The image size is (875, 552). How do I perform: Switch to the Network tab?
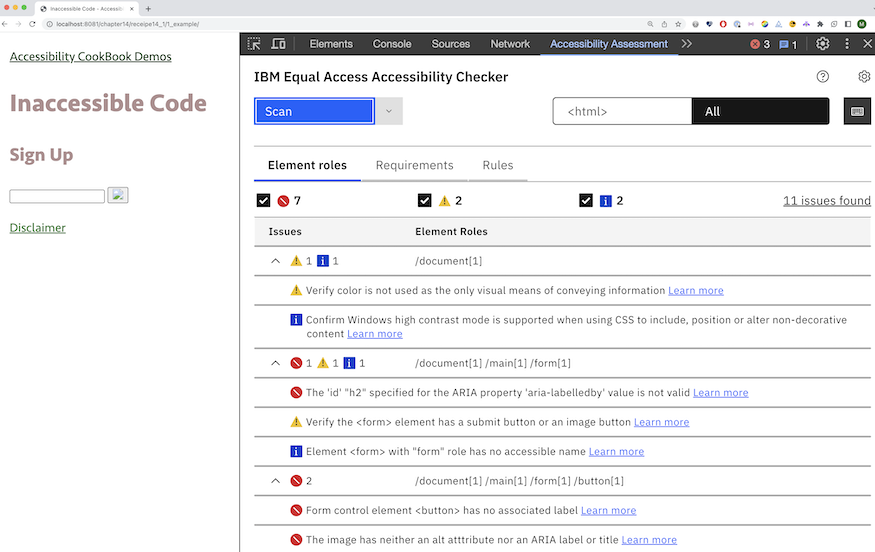click(x=510, y=44)
